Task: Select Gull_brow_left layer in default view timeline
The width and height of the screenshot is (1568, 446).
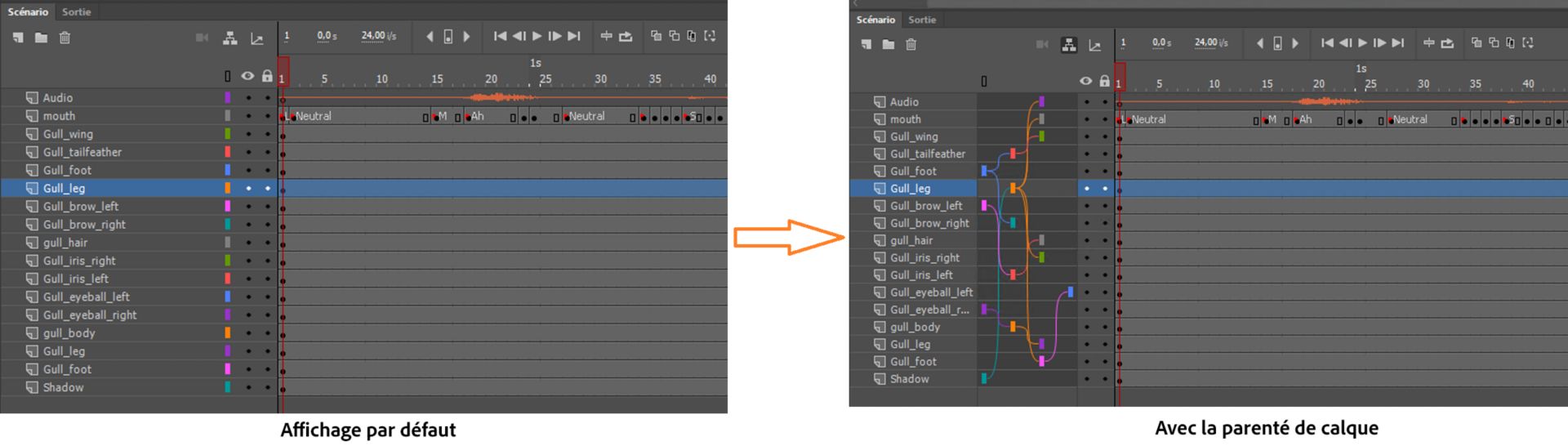Action: point(80,206)
